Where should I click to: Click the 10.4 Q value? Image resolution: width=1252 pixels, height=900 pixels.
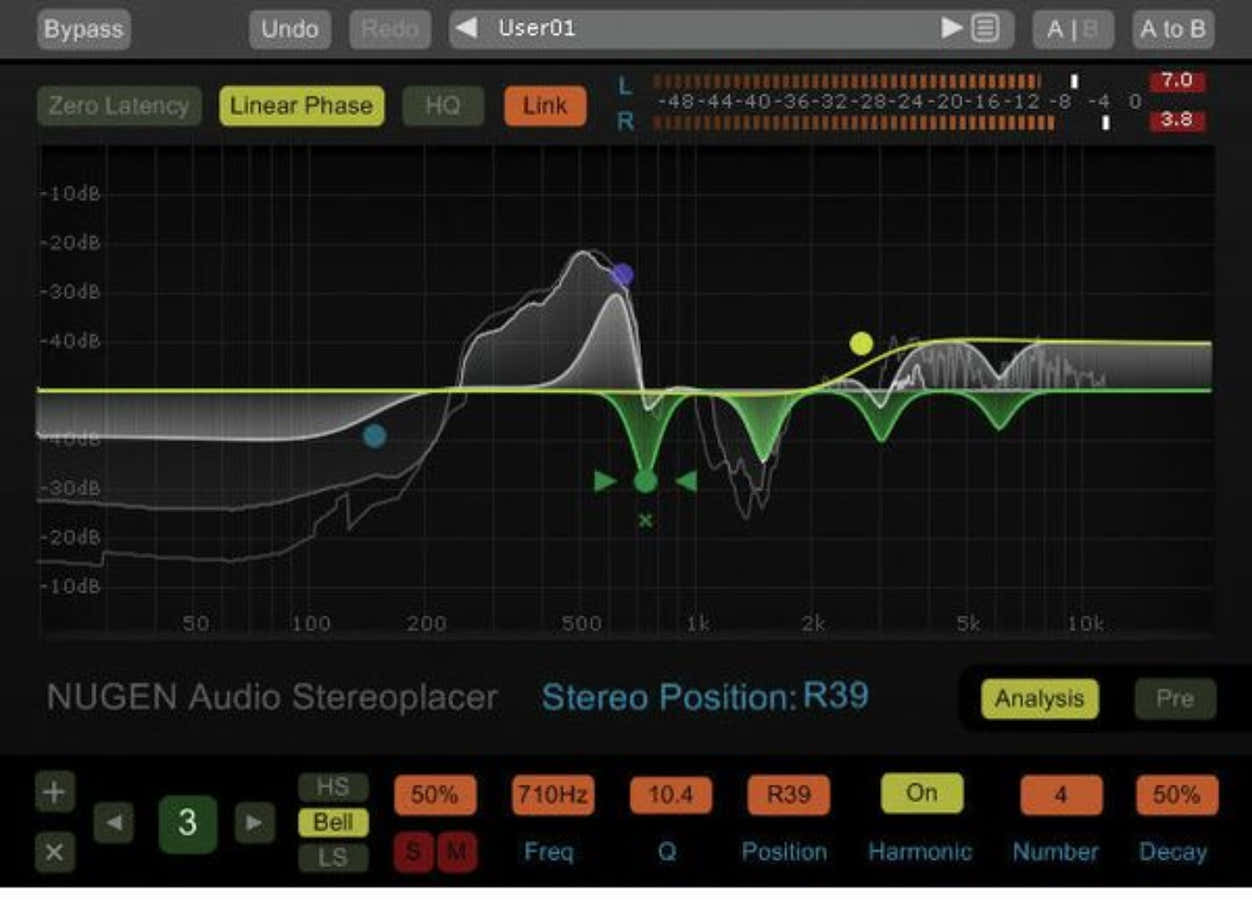tap(671, 795)
